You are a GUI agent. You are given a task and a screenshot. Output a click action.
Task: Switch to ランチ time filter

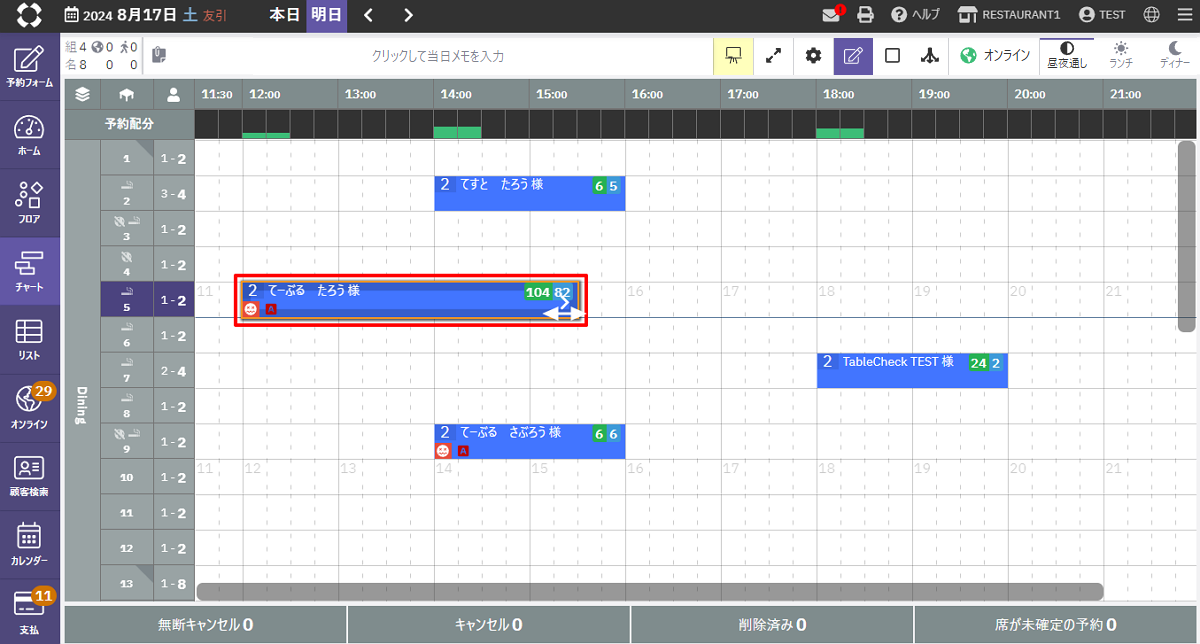(x=1121, y=55)
